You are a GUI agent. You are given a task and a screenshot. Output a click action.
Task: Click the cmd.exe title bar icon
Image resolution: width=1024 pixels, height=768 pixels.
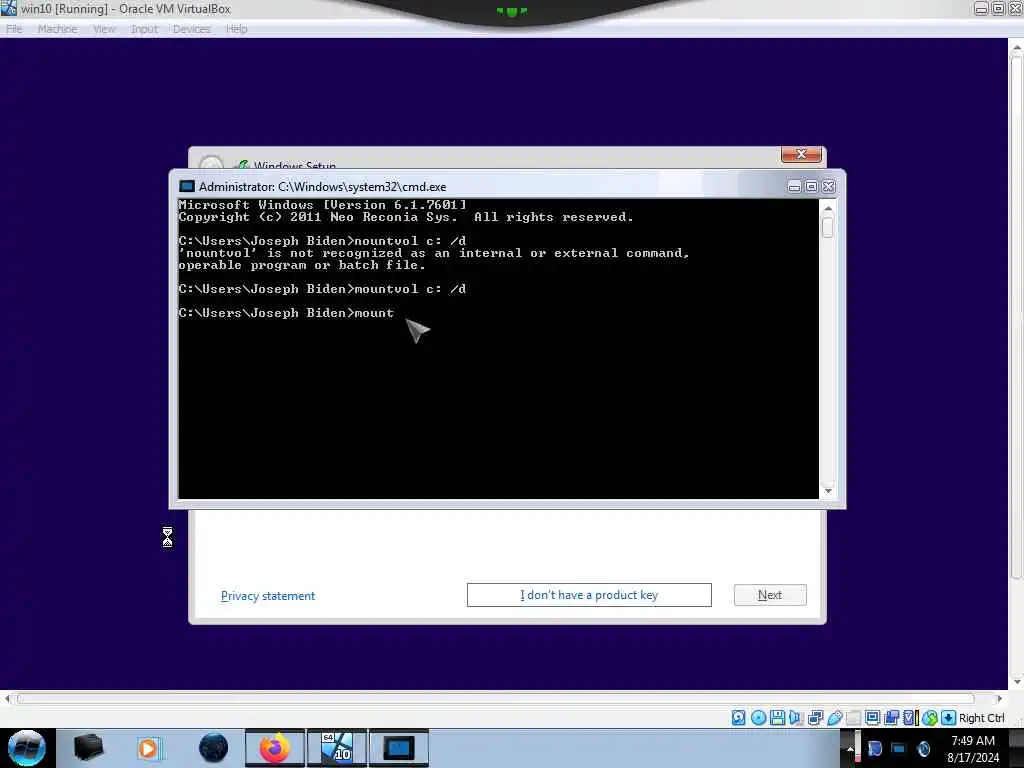pyautogui.click(x=187, y=187)
